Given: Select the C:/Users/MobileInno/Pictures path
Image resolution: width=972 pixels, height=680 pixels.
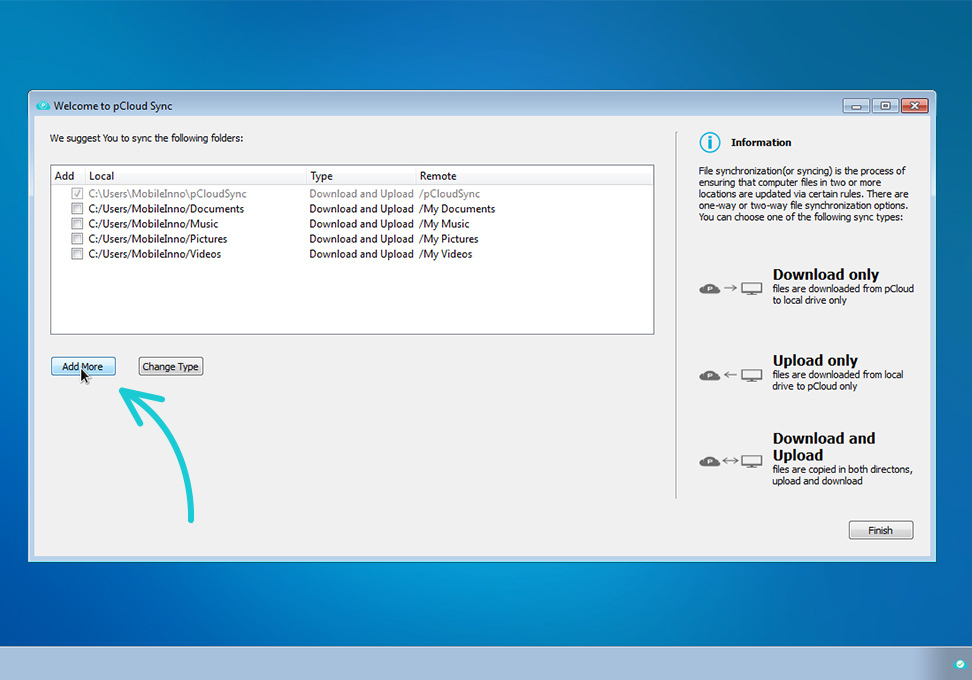Looking at the screenshot, I should [157, 239].
